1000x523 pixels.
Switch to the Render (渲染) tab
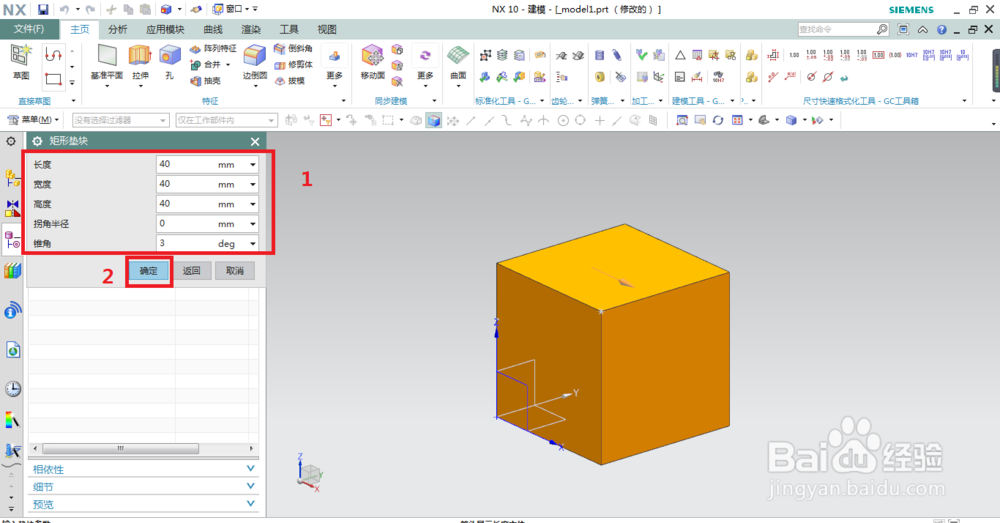(x=251, y=29)
